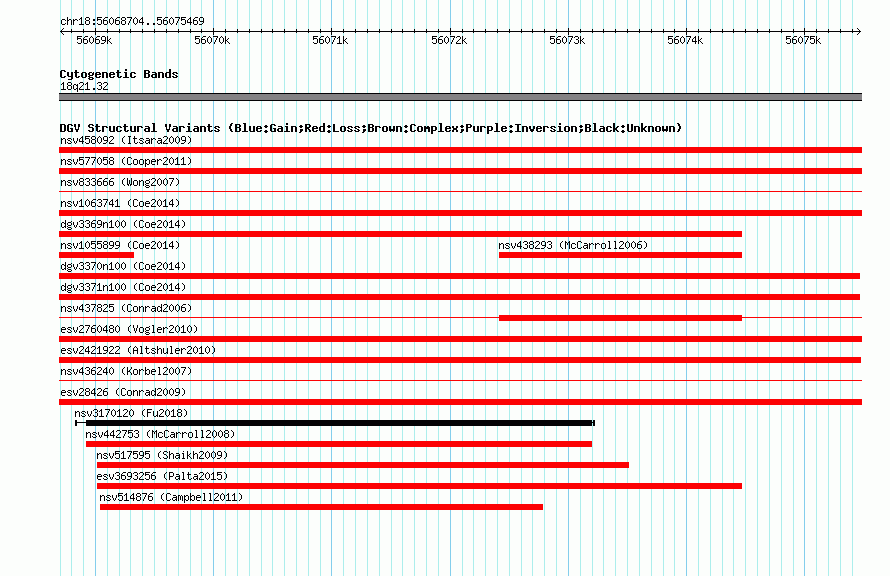Open variant nsv1063741 (Coe2014)
The image size is (890, 576).
120,203
